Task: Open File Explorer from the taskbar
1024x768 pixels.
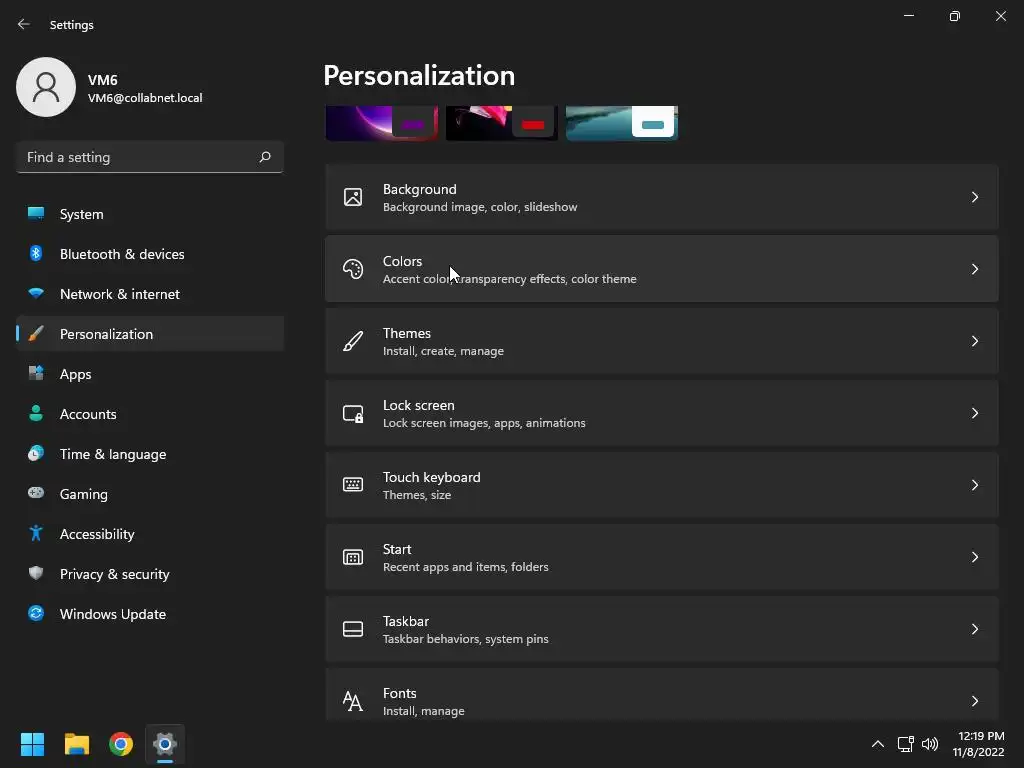Action: [x=77, y=744]
